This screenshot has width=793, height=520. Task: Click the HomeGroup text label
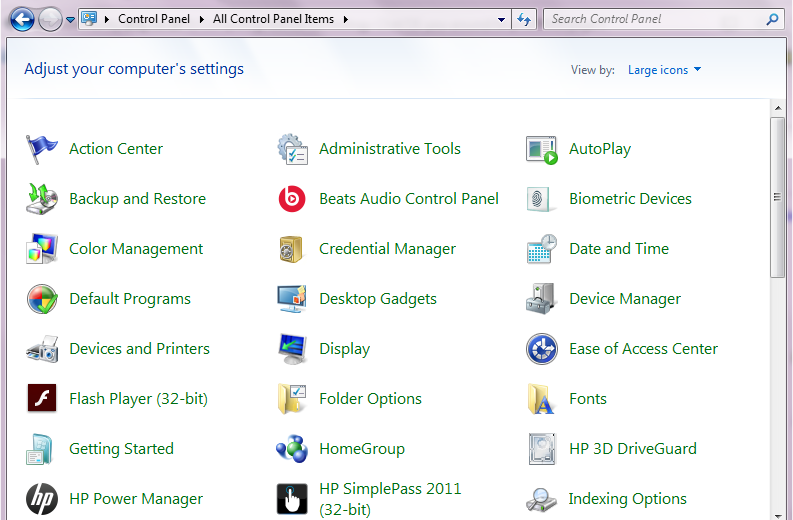coord(362,449)
